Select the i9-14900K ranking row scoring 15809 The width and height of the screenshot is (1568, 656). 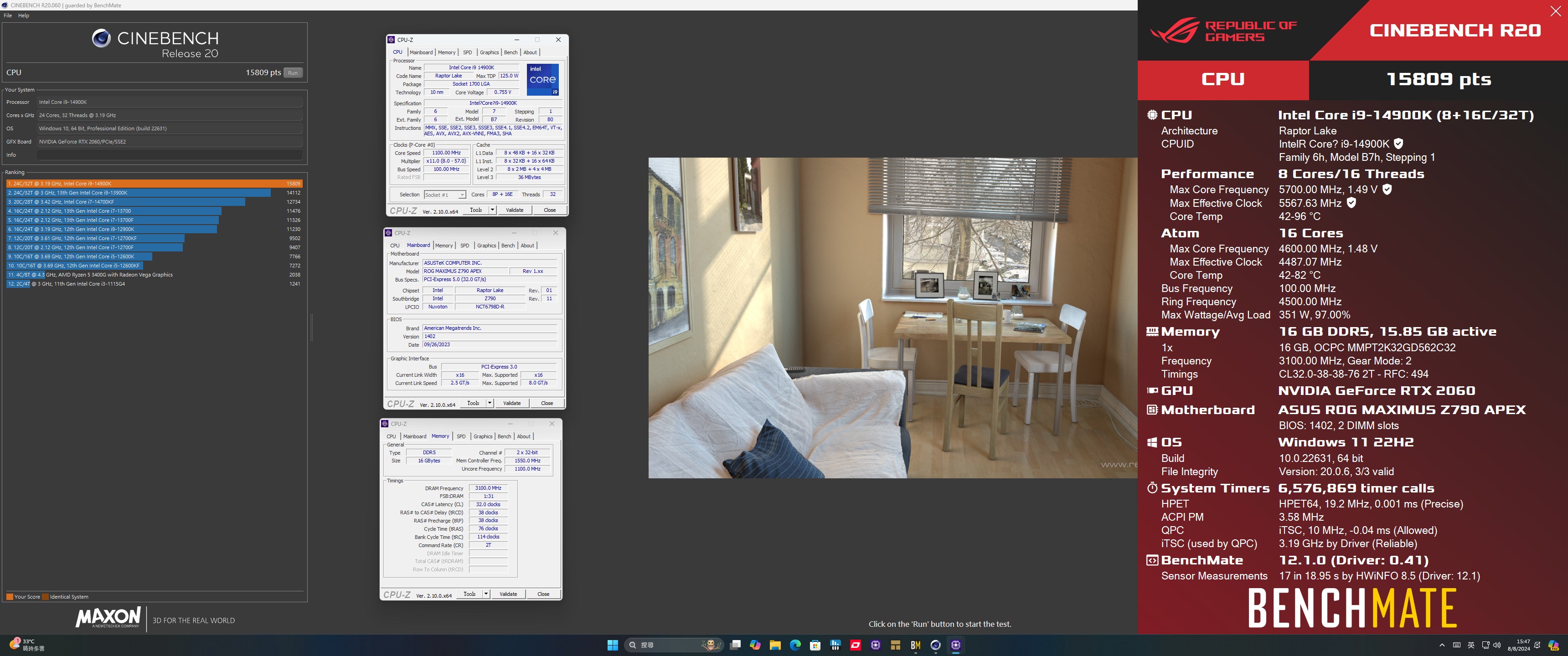point(154,183)
